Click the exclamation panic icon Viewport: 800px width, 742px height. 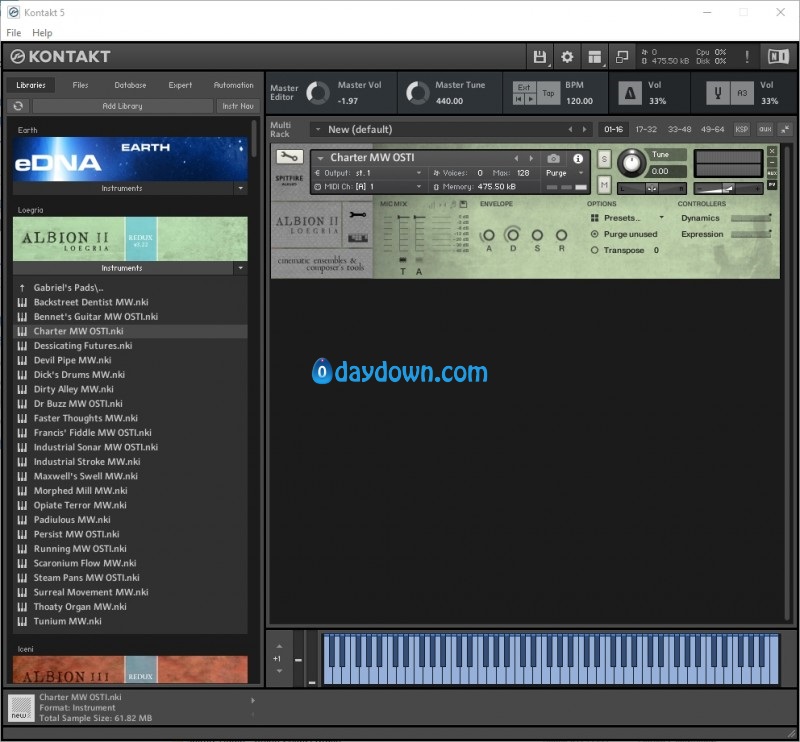click(x=747, y=56)
